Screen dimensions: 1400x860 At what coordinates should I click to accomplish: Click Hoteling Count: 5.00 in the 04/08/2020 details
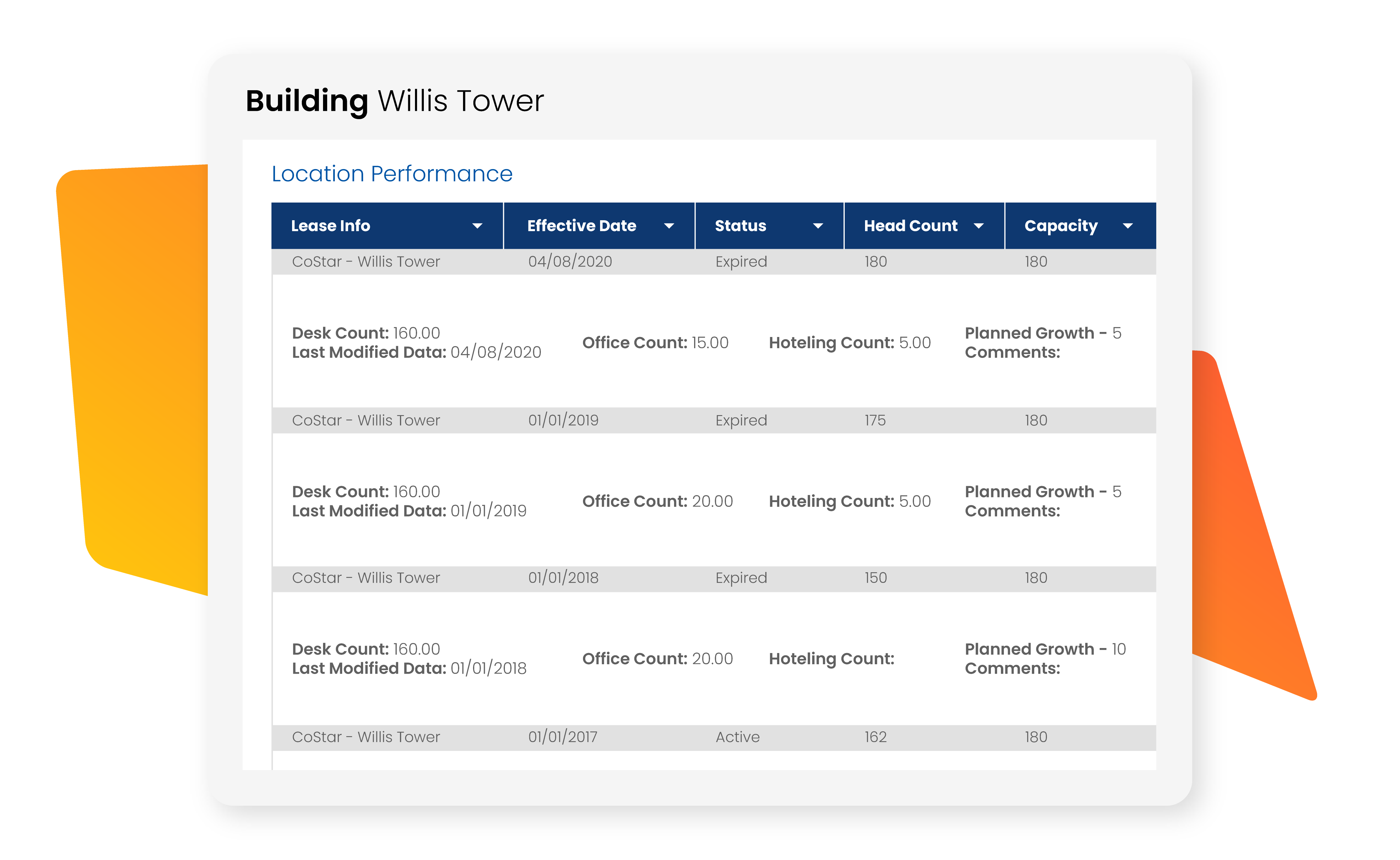(x=849, y=343)
